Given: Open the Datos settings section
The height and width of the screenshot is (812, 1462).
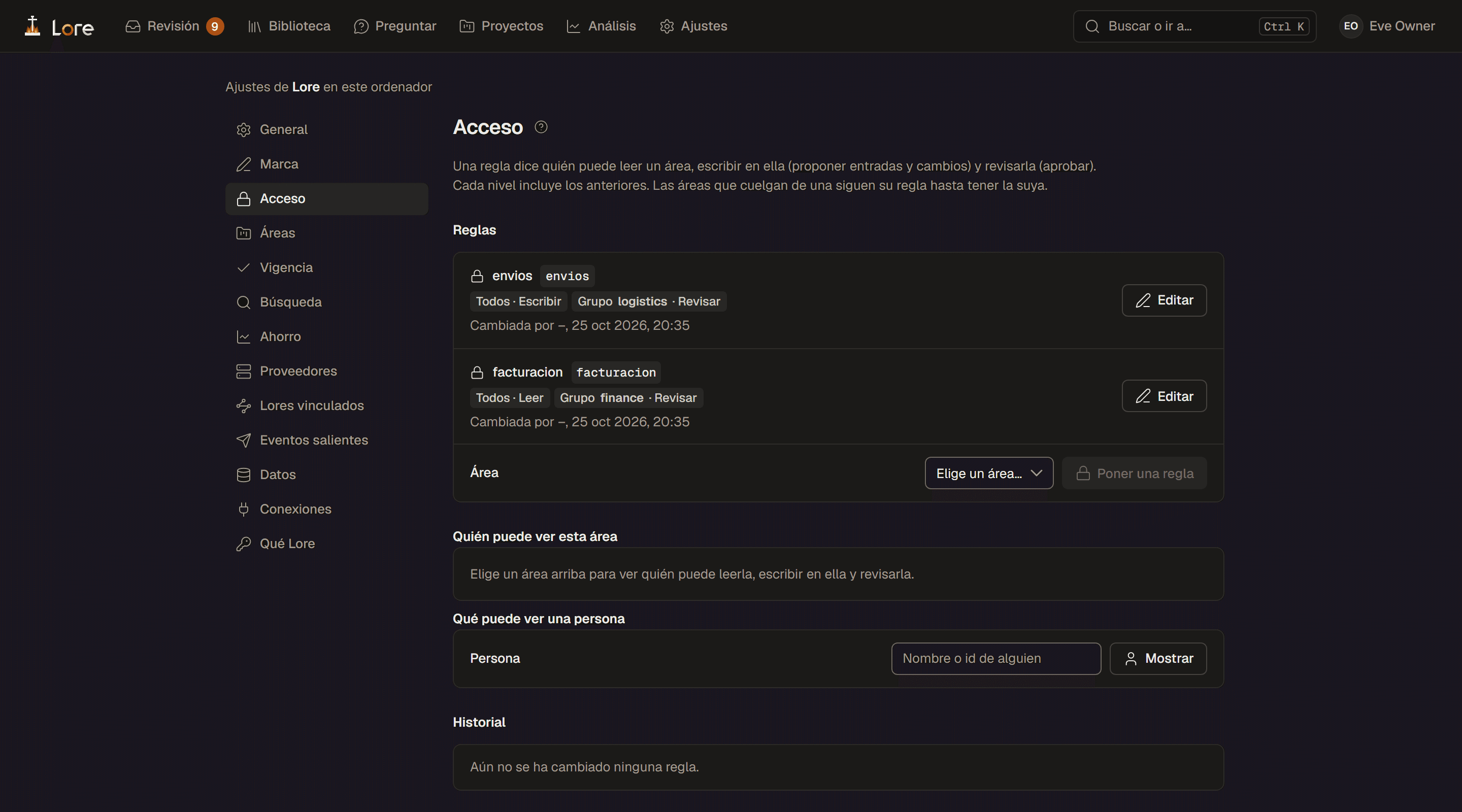Looking at the screenshot, I should pos(326,475).
